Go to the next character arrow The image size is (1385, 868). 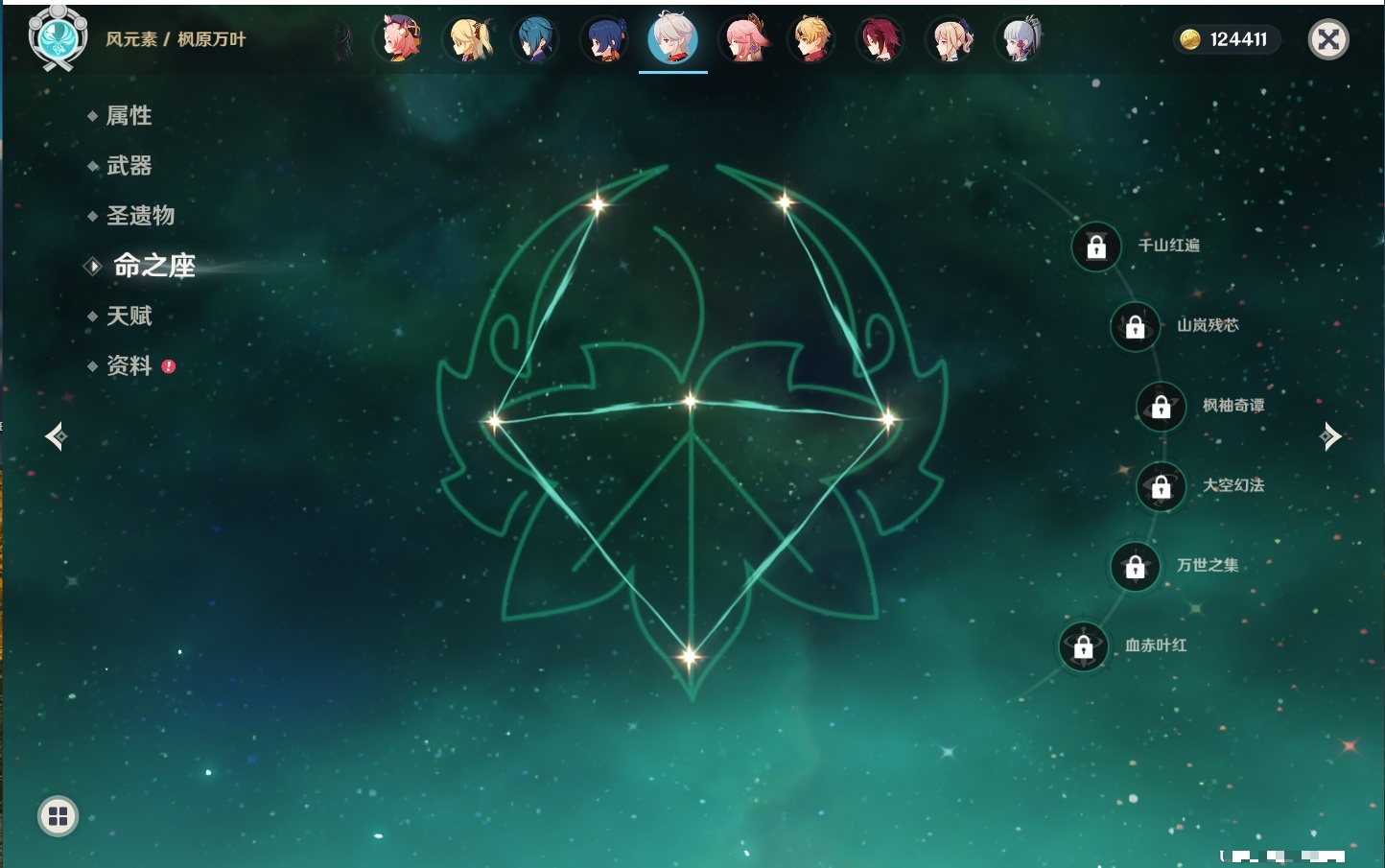coord(1330,436)
